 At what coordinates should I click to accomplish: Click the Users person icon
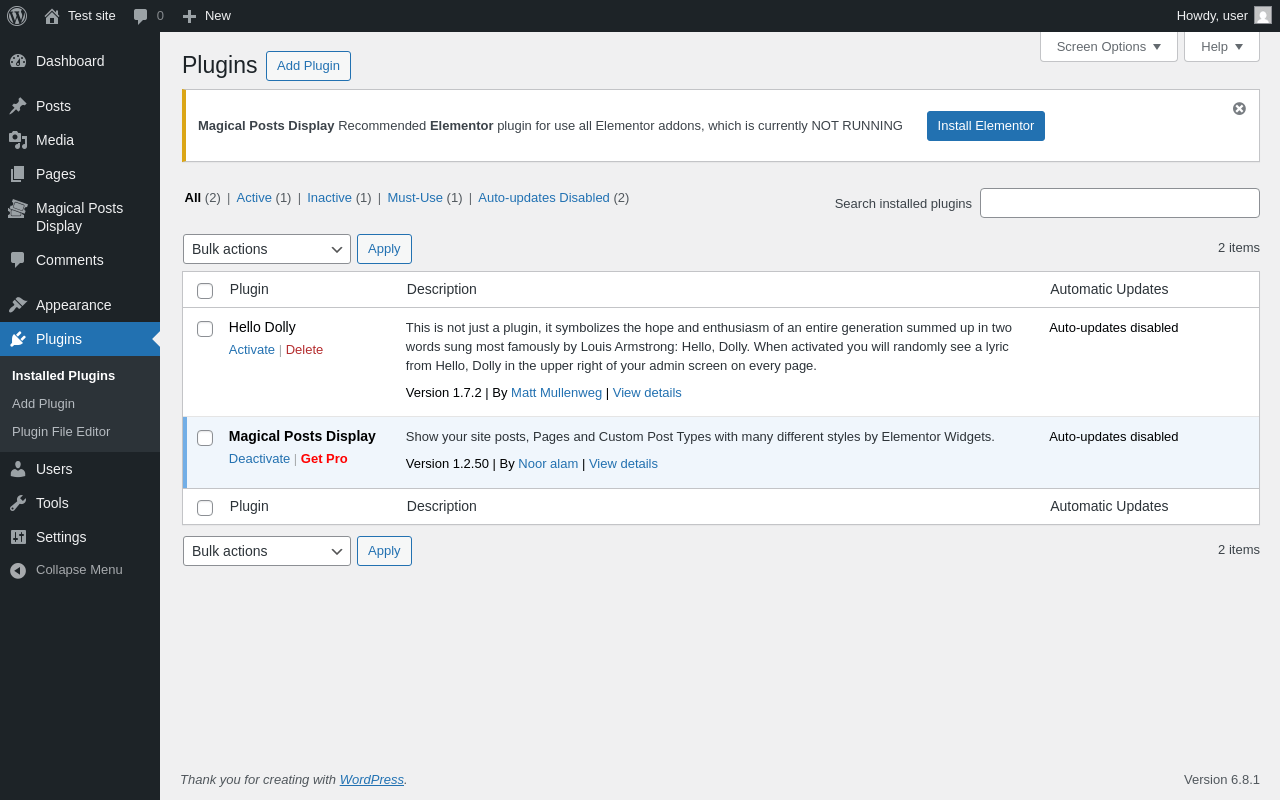coord(18,469)
